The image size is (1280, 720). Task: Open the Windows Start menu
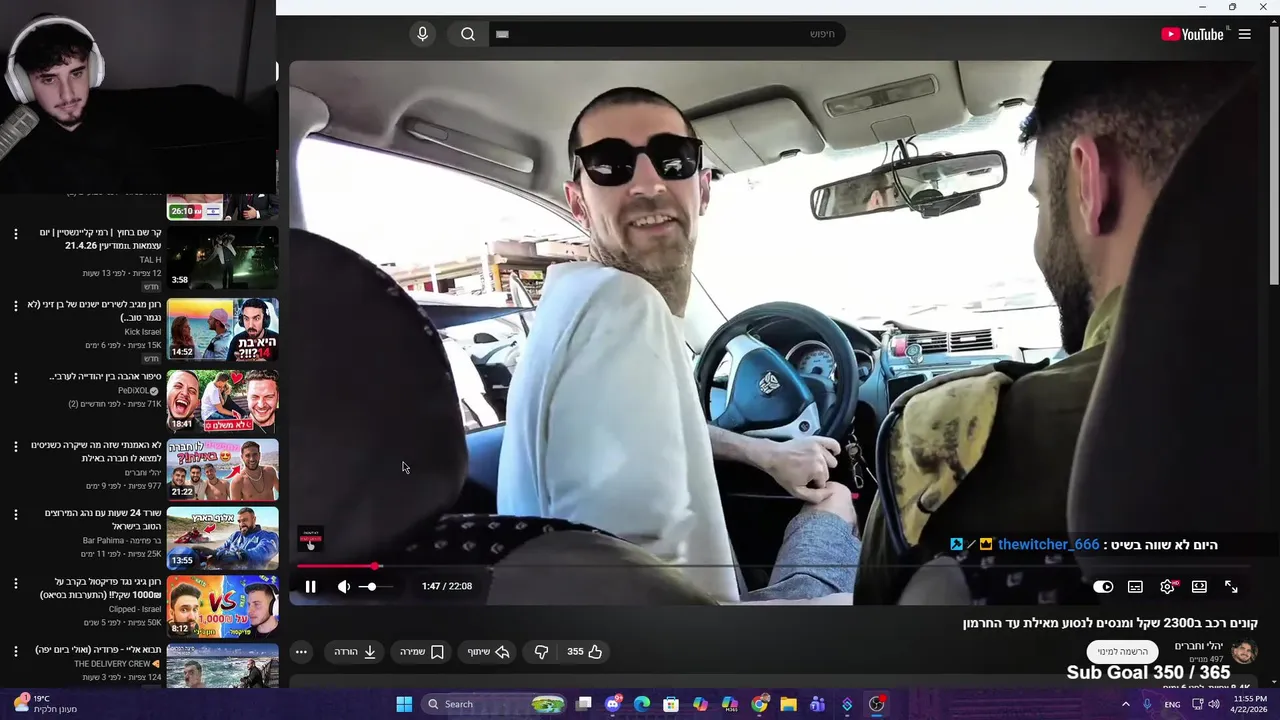tap(404, 704)
